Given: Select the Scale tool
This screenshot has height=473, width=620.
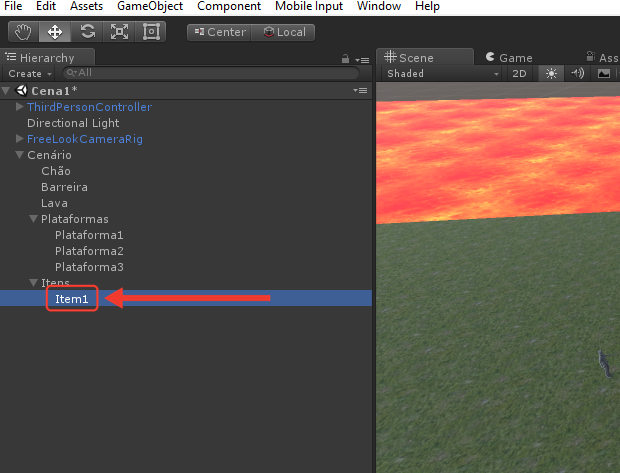Looking at the screenshot, I should 119,32.
